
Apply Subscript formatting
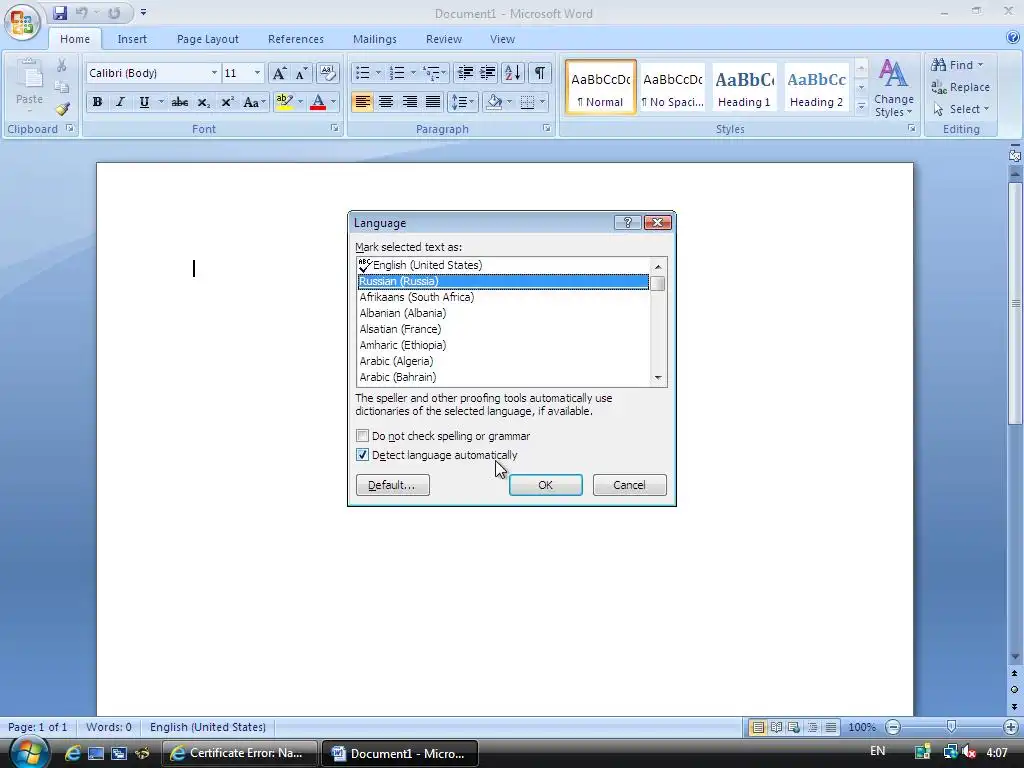coord(203,102)
